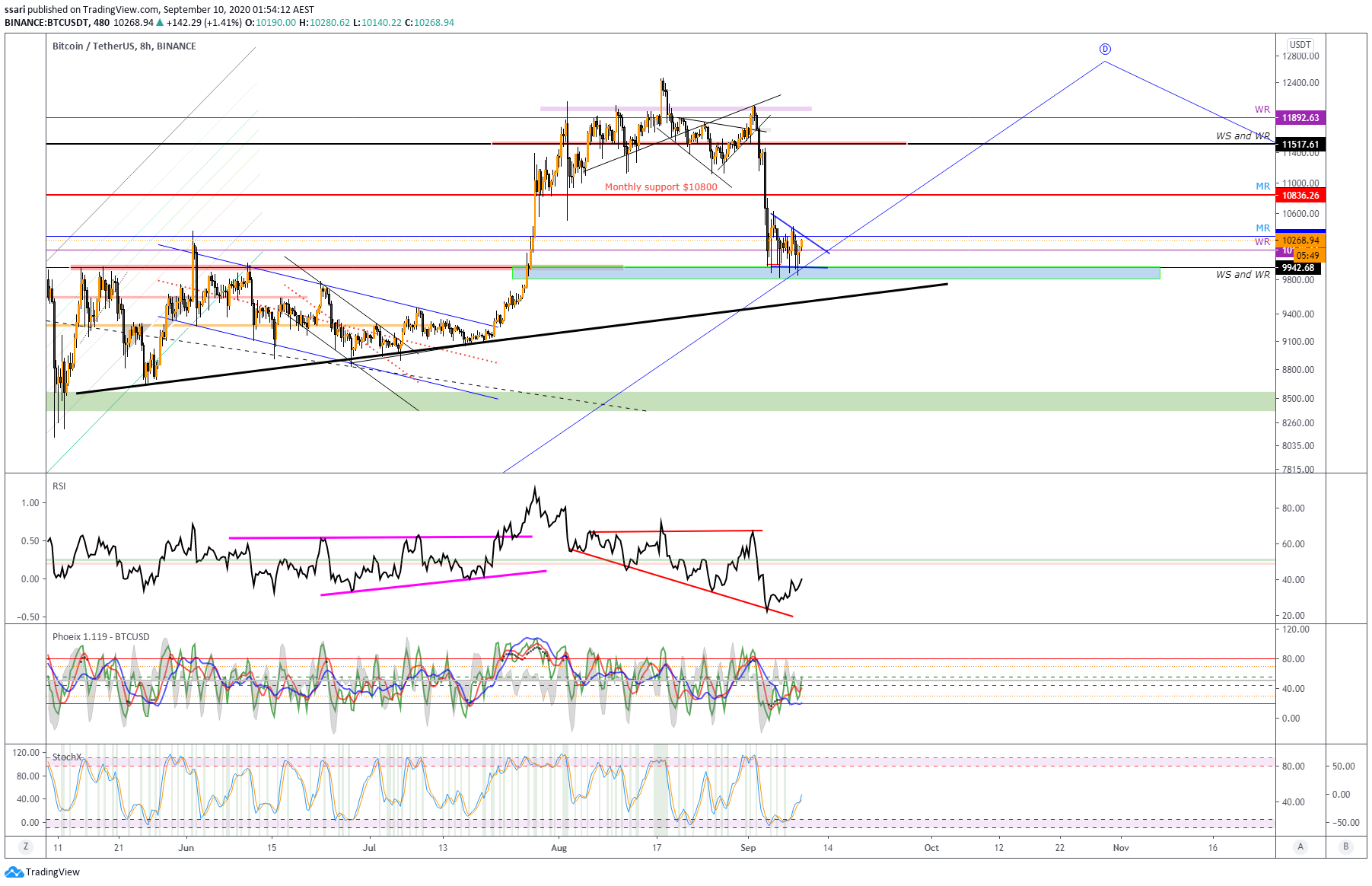1372x886 pixels.
Task: Click the StochX pane title
Action: (67, 757)
